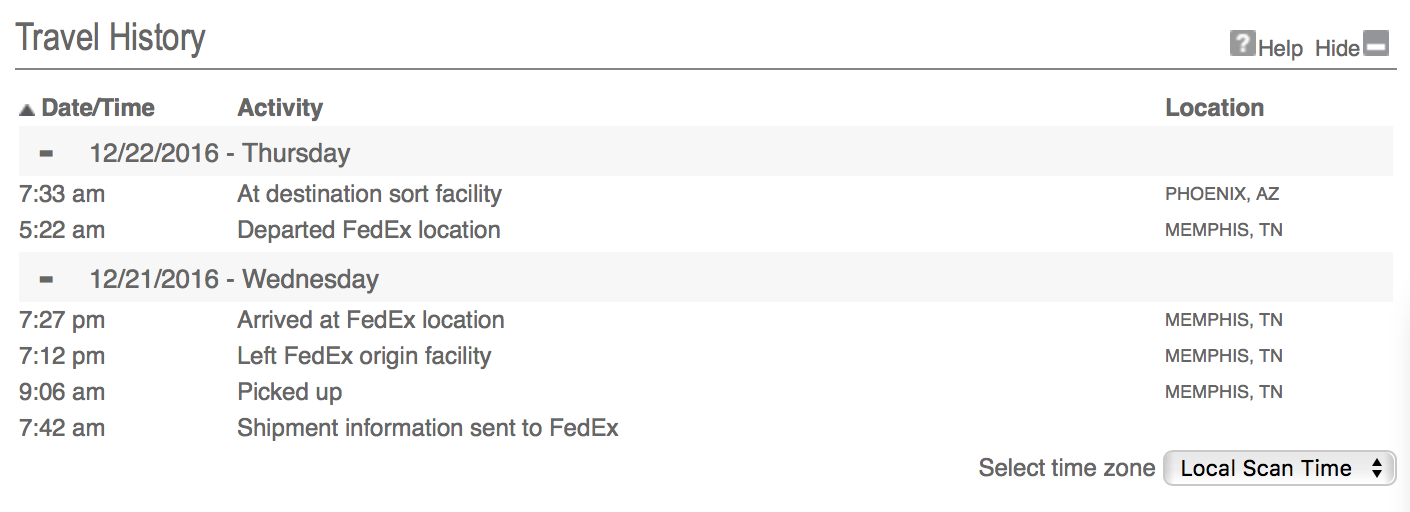Open the Help link text

click(1280, 48)
